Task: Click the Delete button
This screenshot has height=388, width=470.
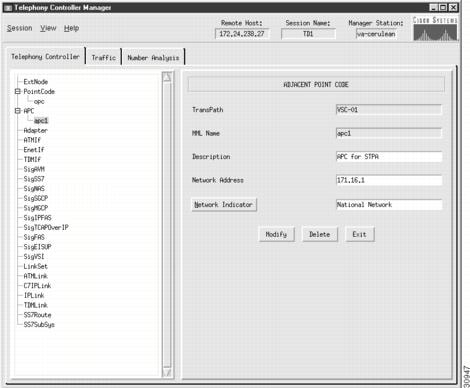Action: (x=319, y=234)
